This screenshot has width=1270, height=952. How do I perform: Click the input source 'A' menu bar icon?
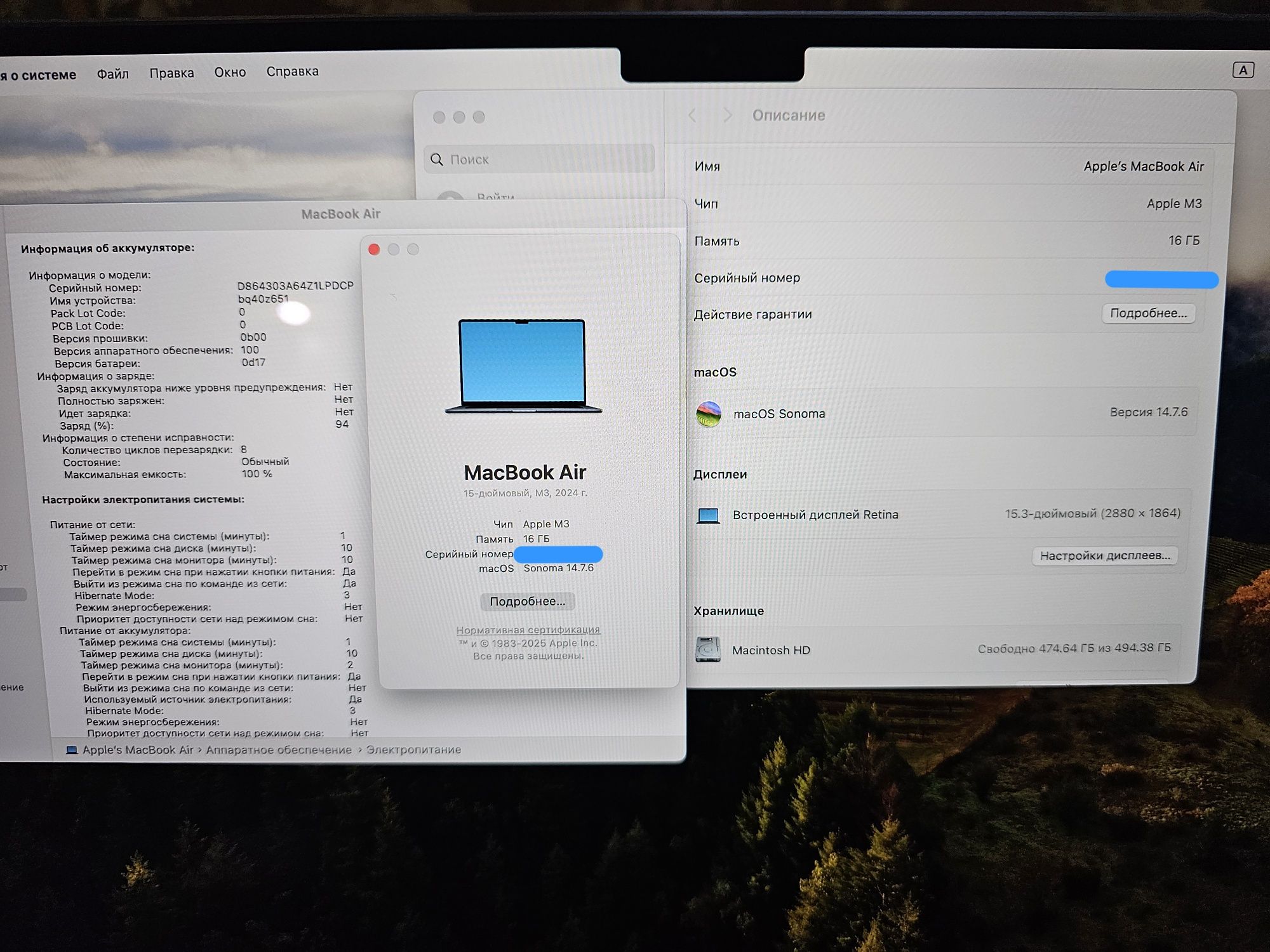[1243, 70]
